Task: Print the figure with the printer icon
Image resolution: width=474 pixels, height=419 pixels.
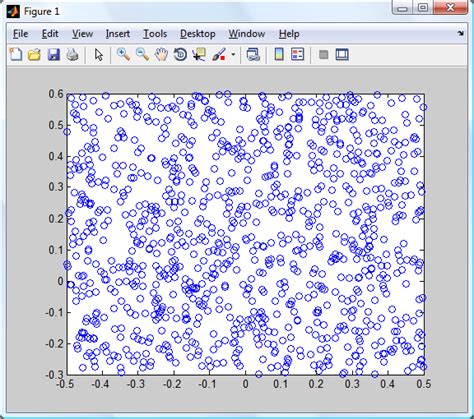Action: coord(72,54)
